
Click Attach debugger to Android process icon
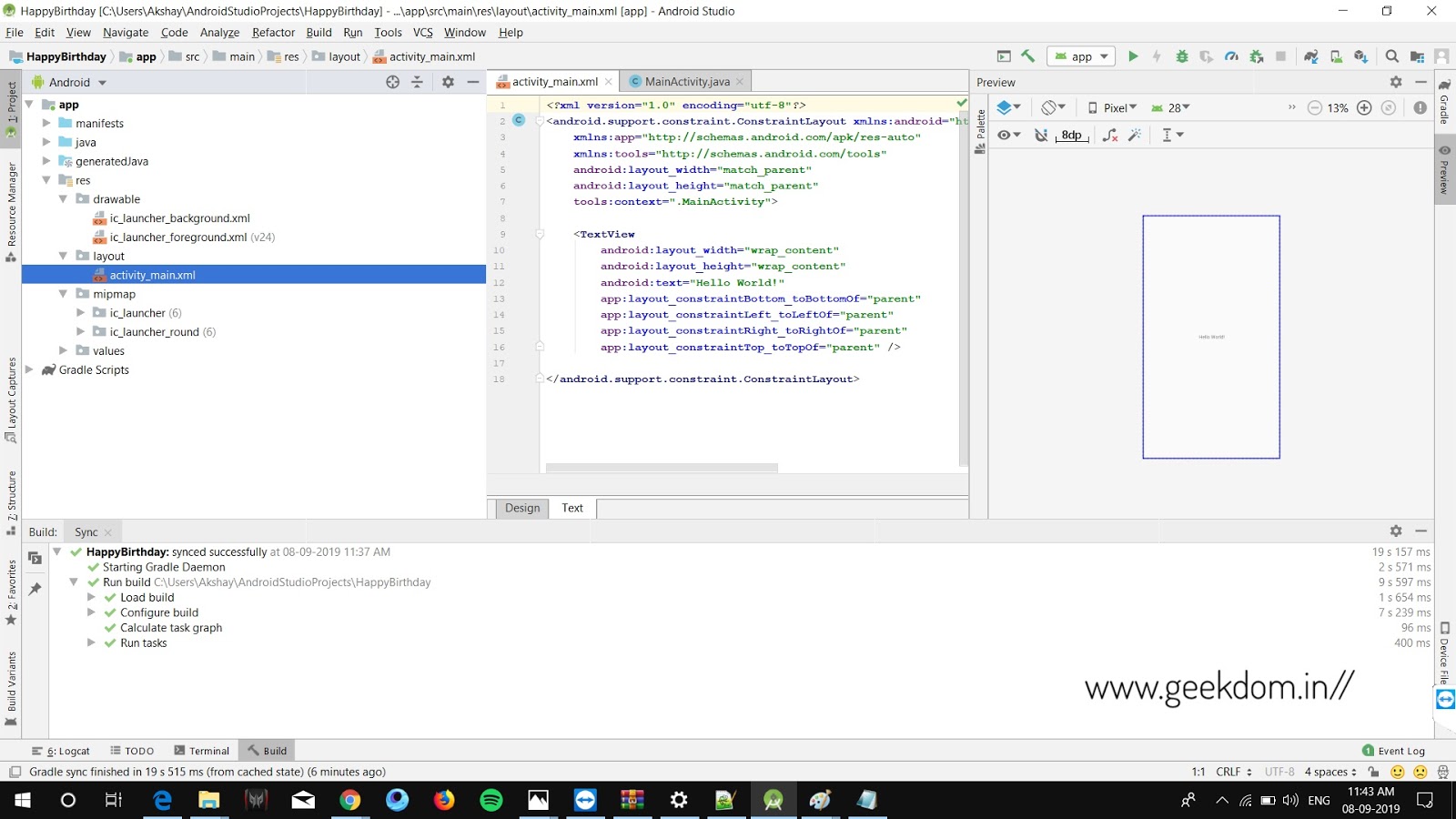click(x=1257, y=56)
